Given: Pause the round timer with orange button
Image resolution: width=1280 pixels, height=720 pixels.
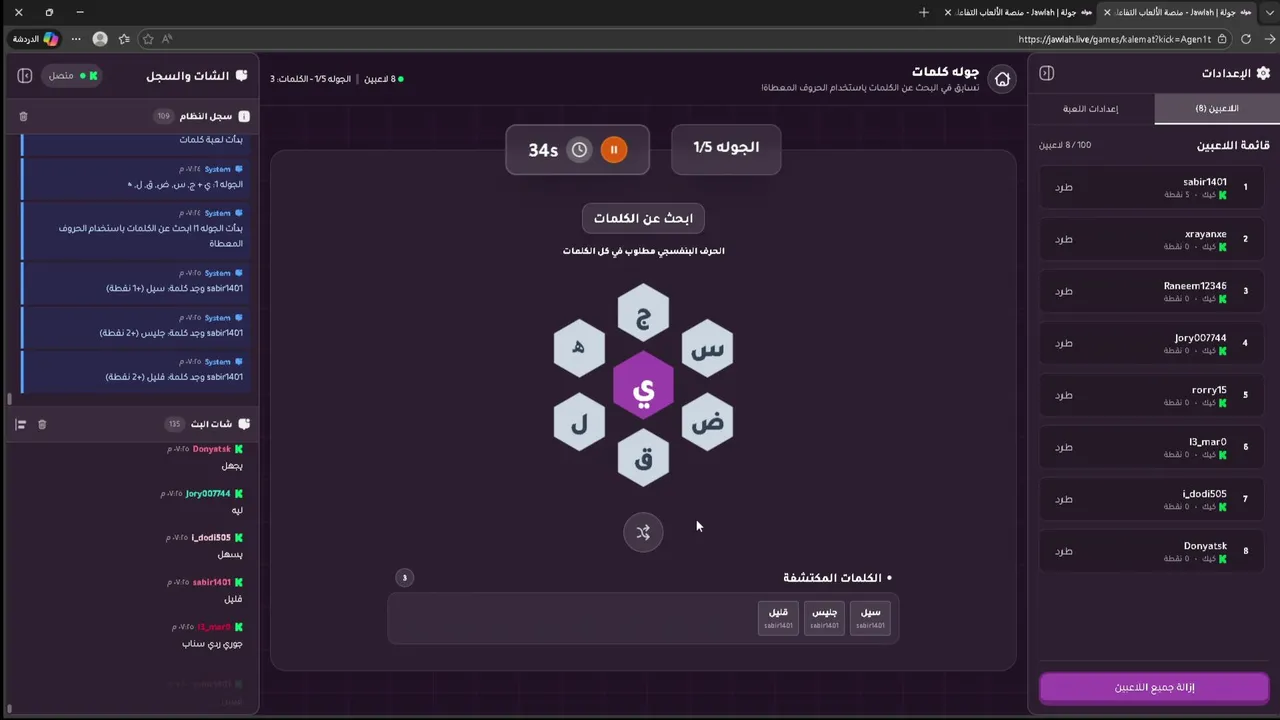Looking at the screenshot, I should (614, 150).
